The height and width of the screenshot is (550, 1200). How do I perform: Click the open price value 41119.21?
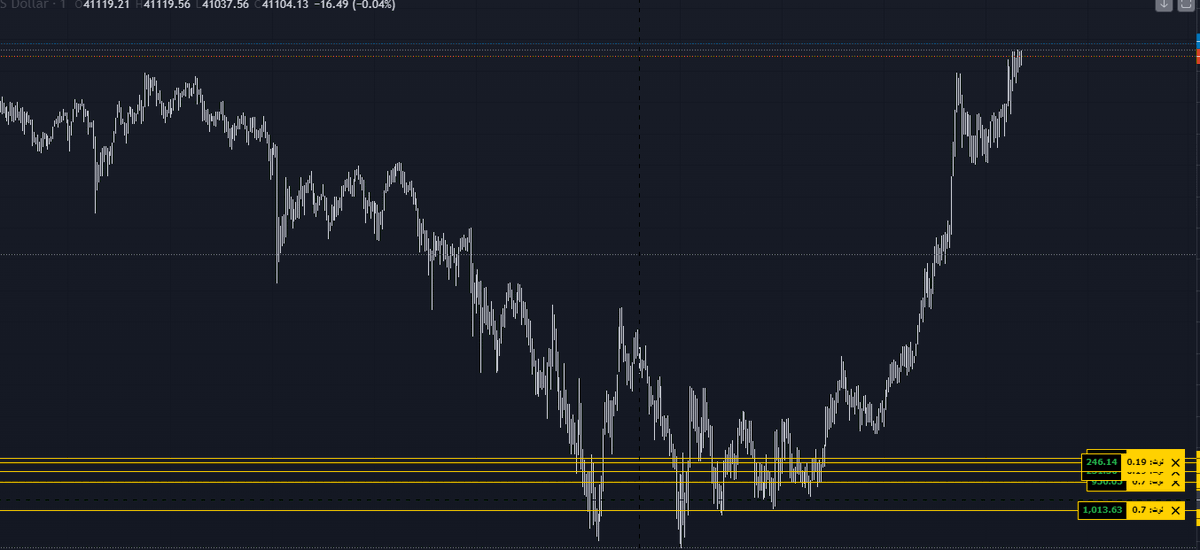point(108,5)
